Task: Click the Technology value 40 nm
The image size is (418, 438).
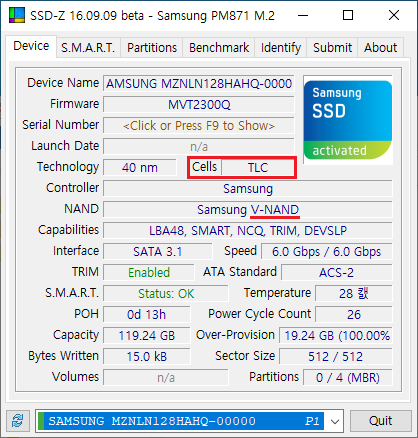Action: [140, 168]
